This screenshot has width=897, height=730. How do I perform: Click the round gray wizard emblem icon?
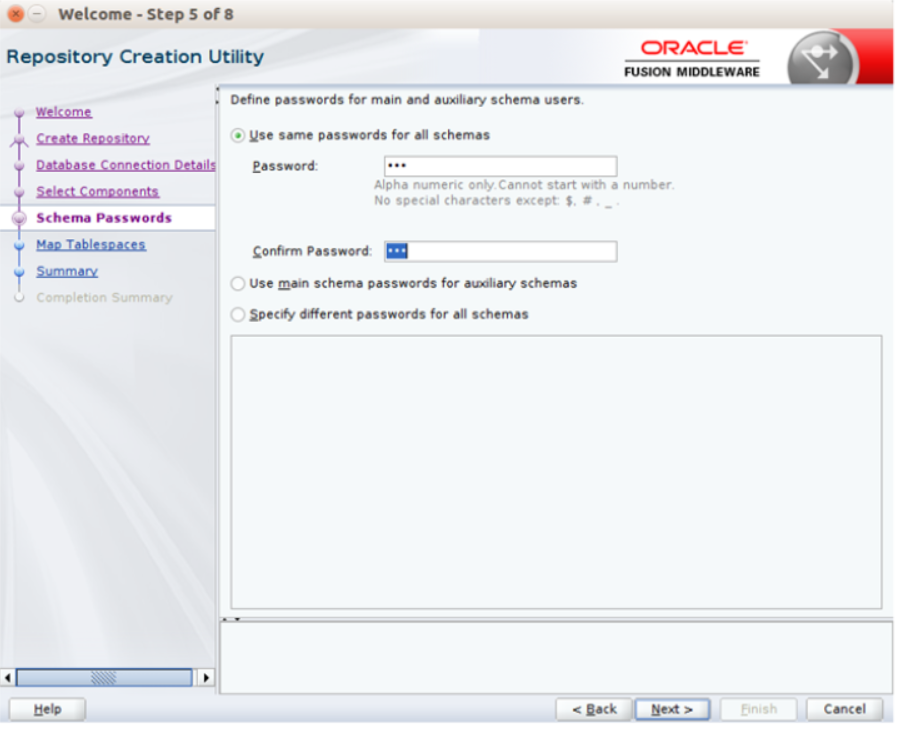[x=822, y=58]
